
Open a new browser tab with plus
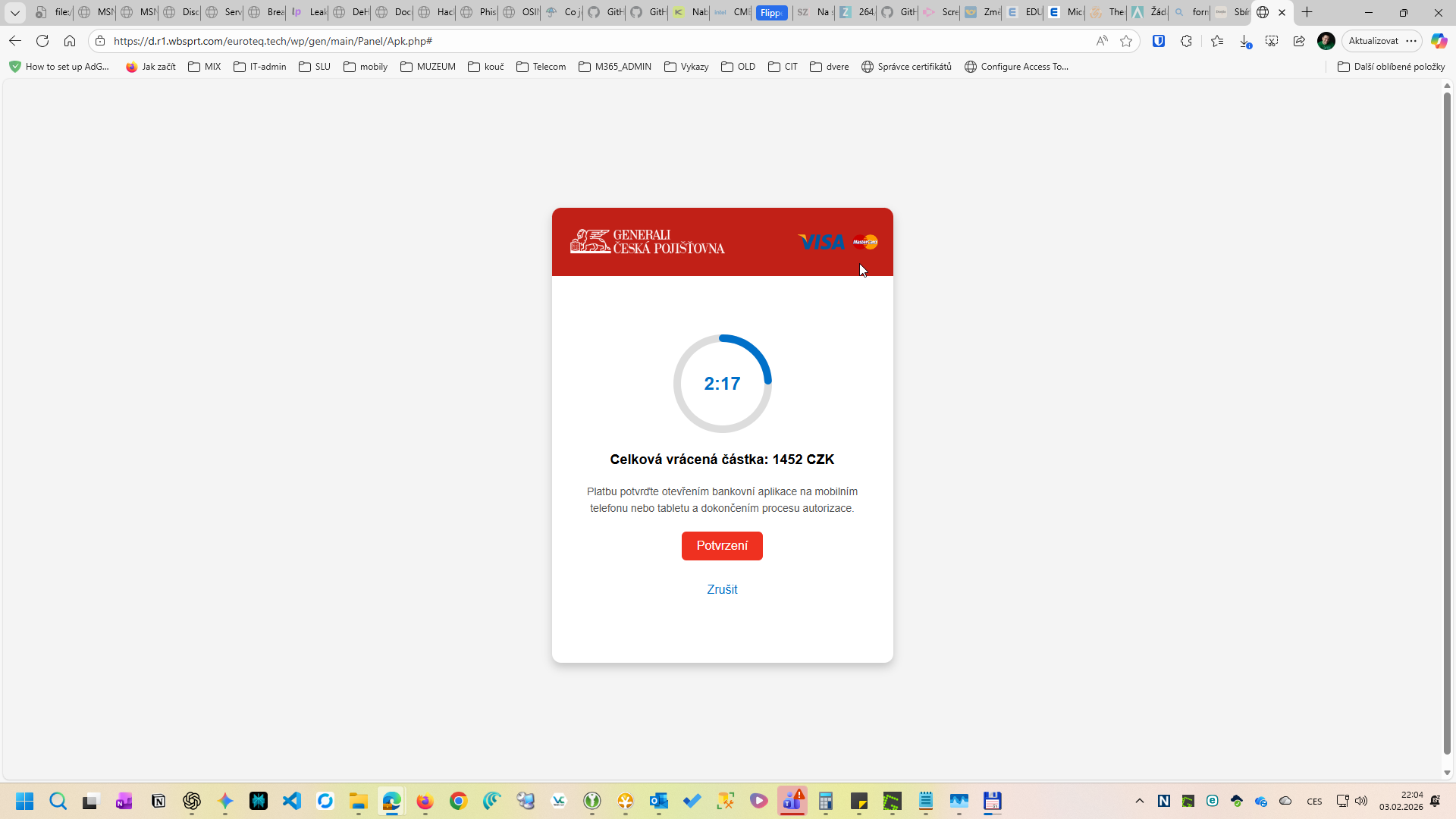pyautogui.click(x=1307, y=12)
